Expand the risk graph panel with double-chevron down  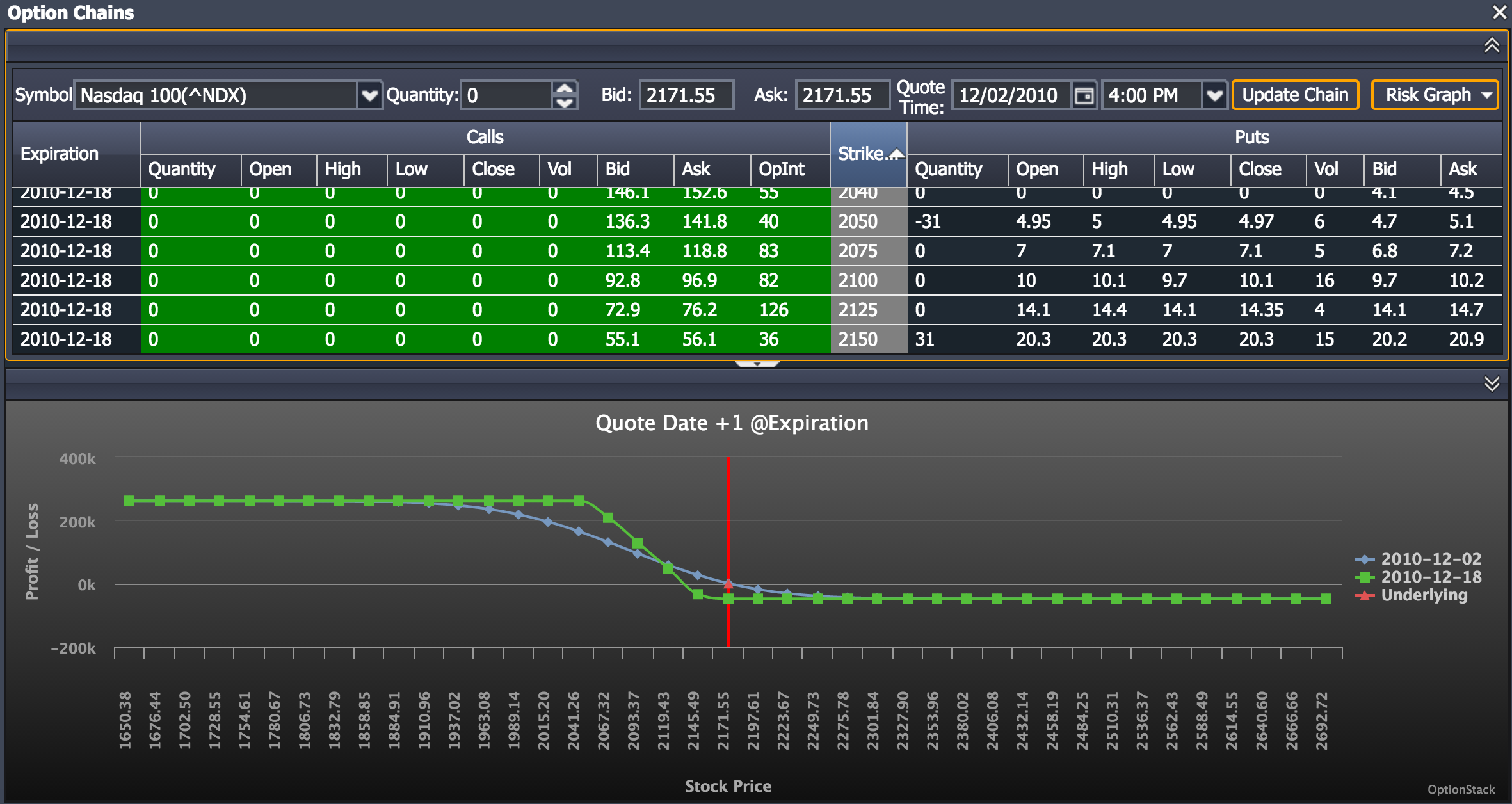click(1492, 383)
